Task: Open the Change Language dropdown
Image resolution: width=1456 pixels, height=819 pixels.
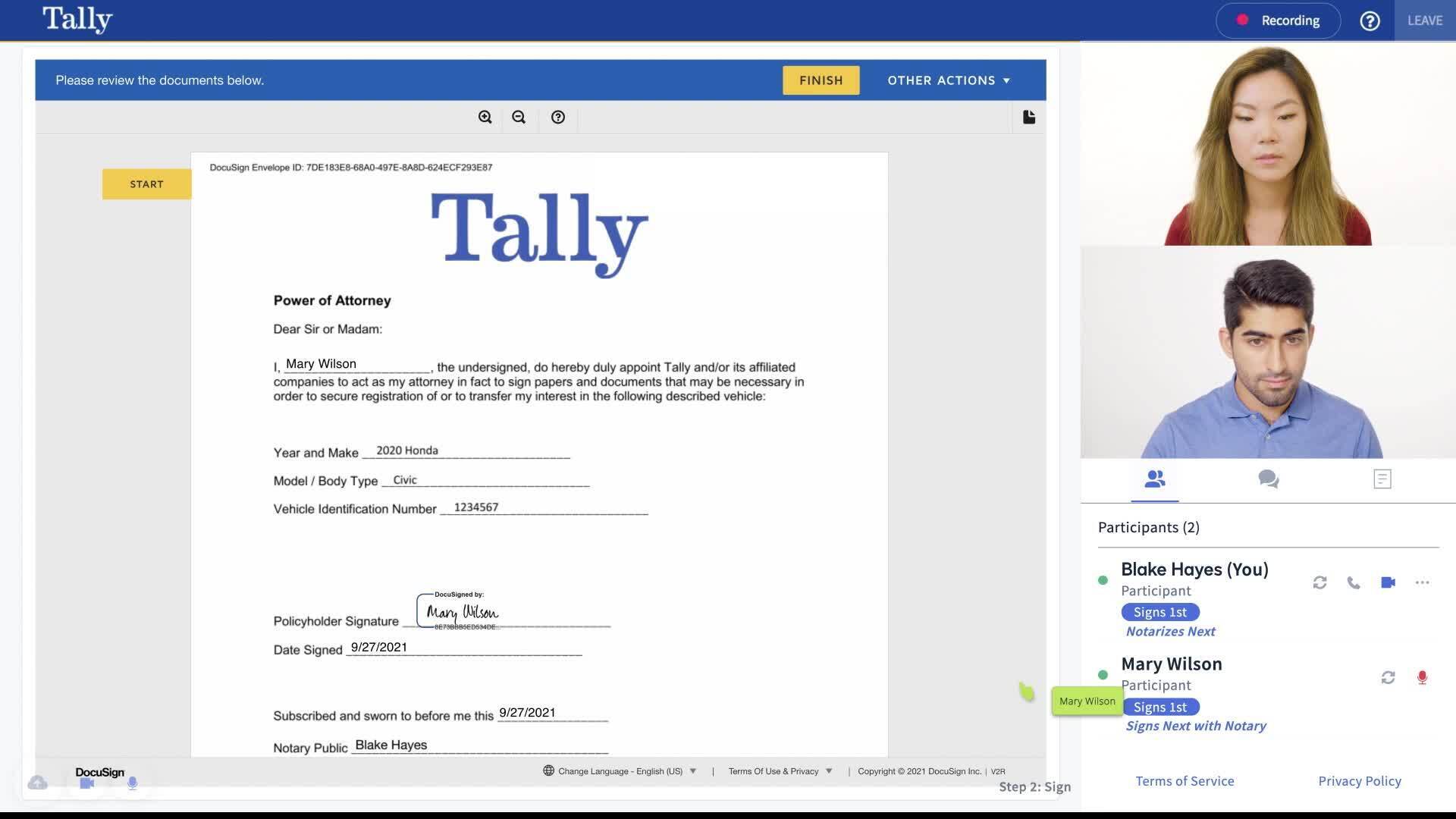Action: coord(620,771)
